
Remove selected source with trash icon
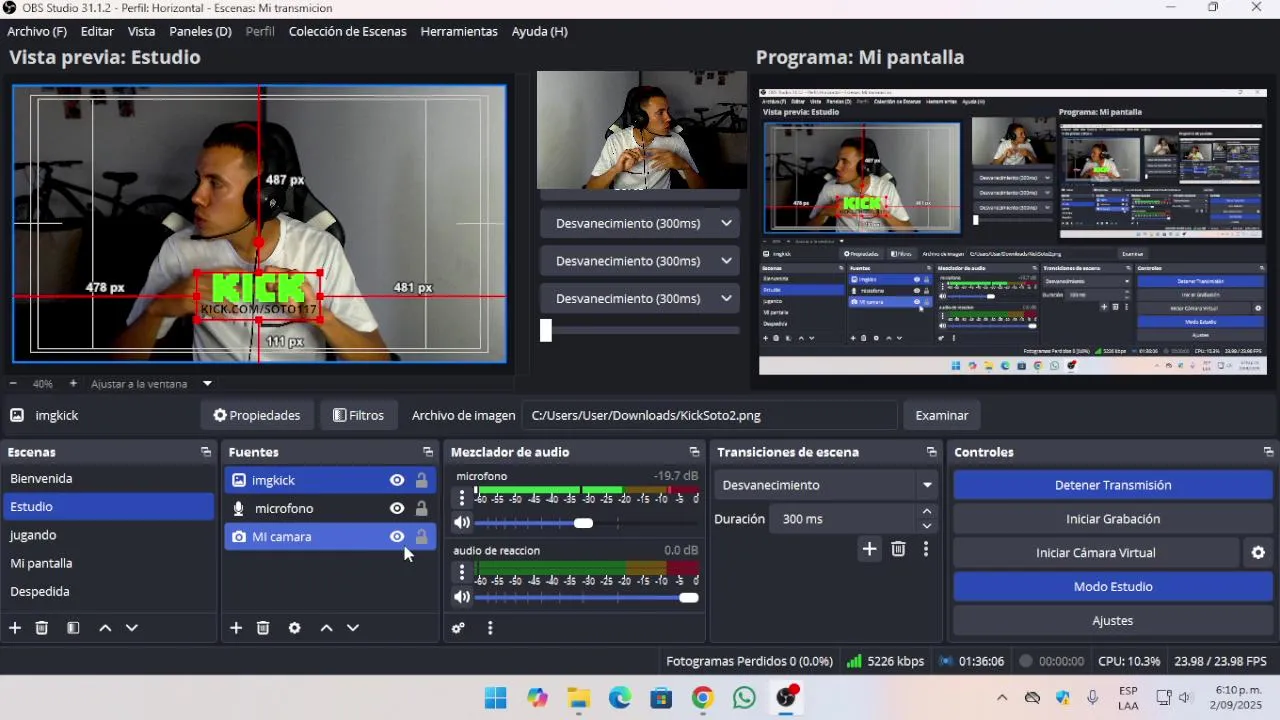(x=263, y=628)
